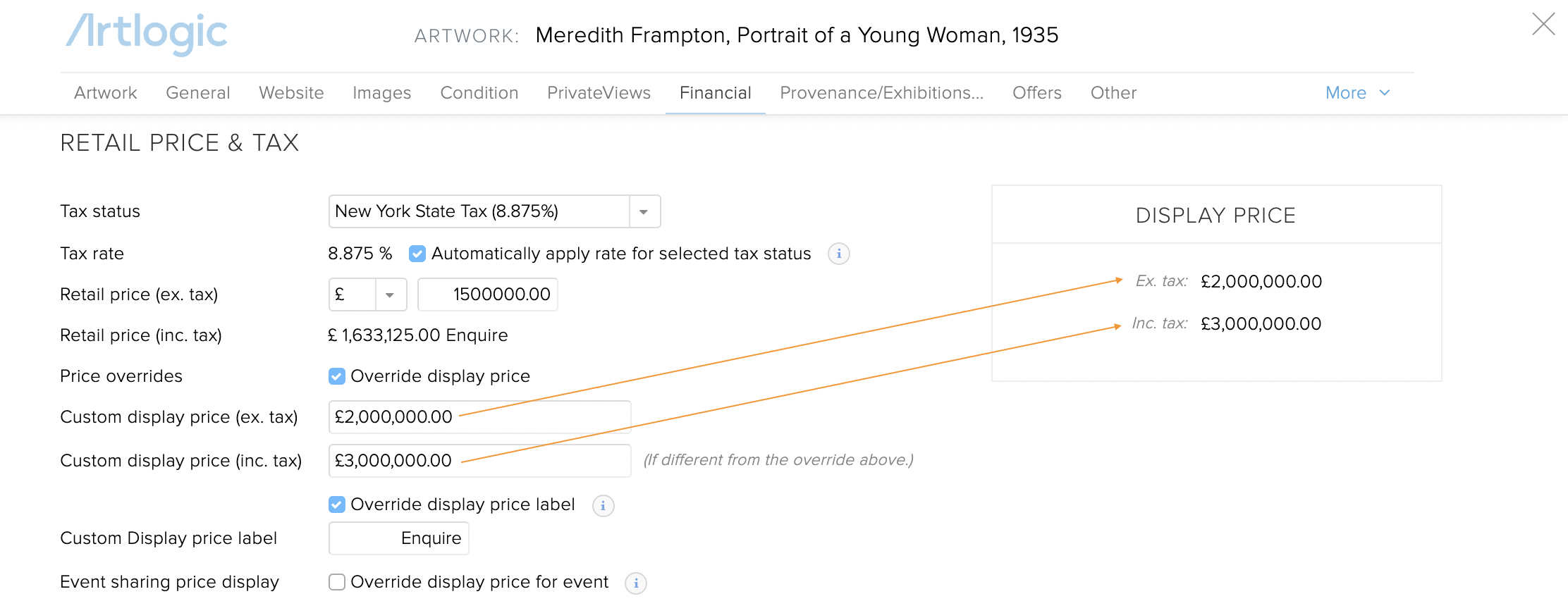Go to the Offers tab
The height and width of the screenshot is (613, 1568).
1036,93
